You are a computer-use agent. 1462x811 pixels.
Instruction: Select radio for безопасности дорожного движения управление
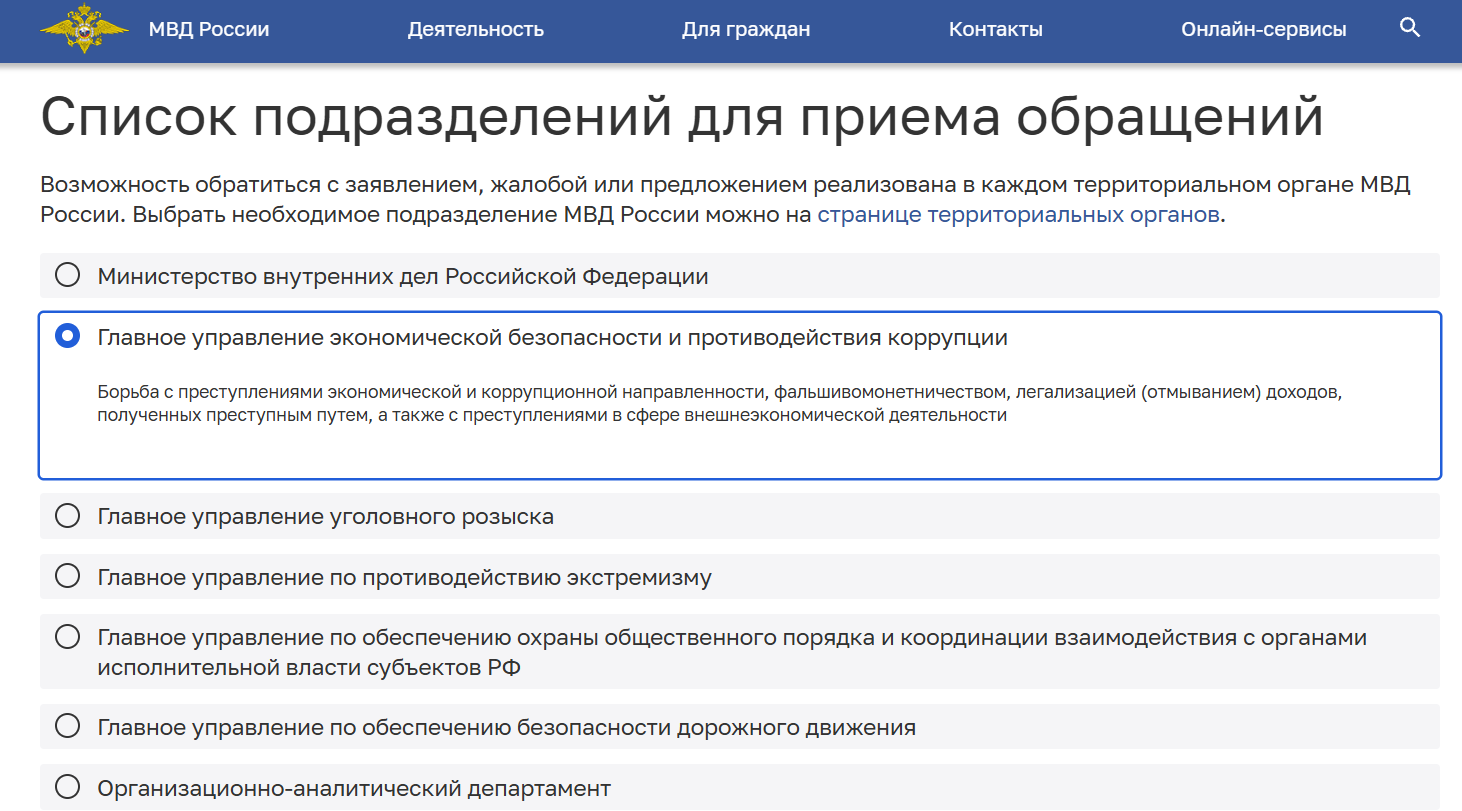67,727
